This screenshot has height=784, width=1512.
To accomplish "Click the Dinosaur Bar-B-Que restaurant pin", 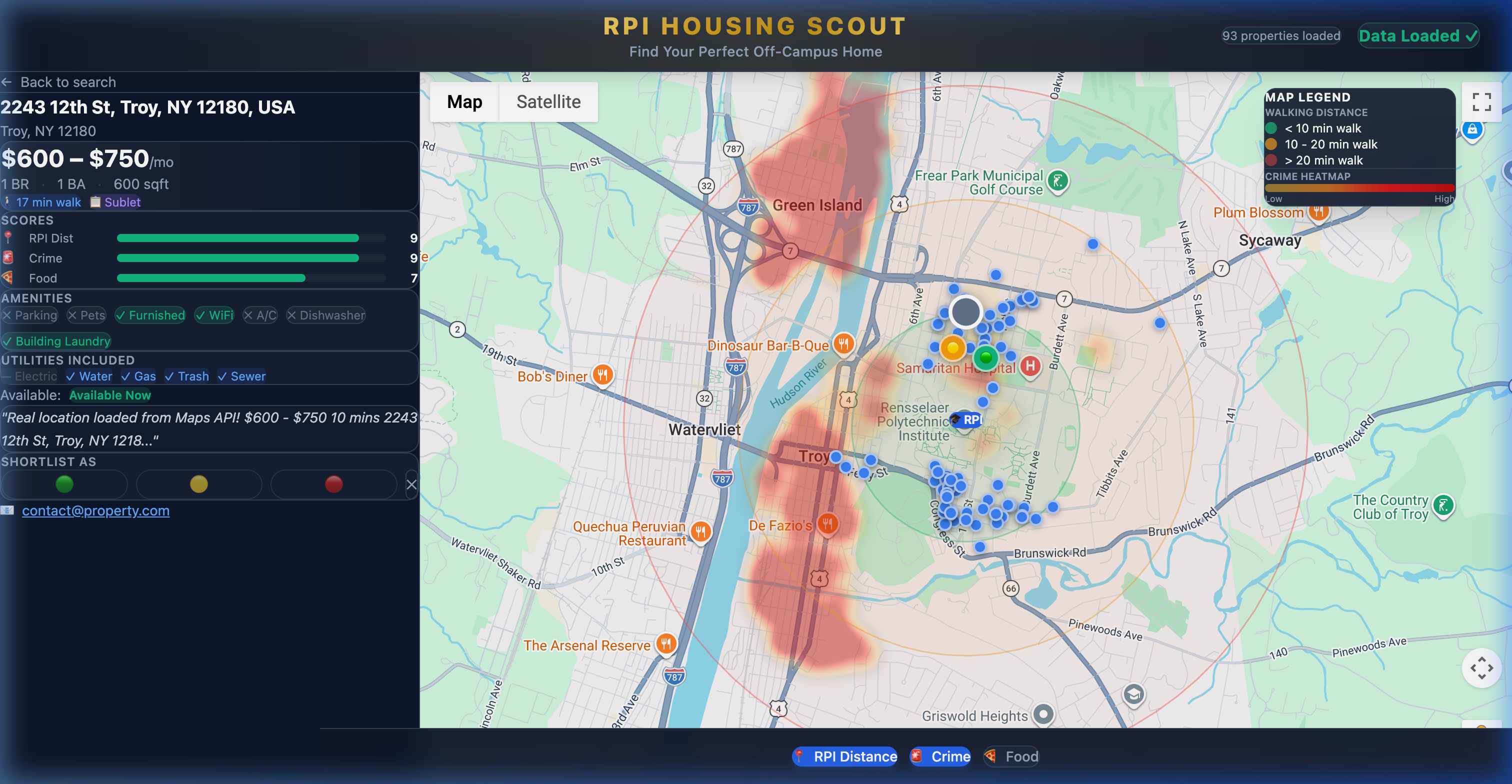I will [x=843, y=343].
